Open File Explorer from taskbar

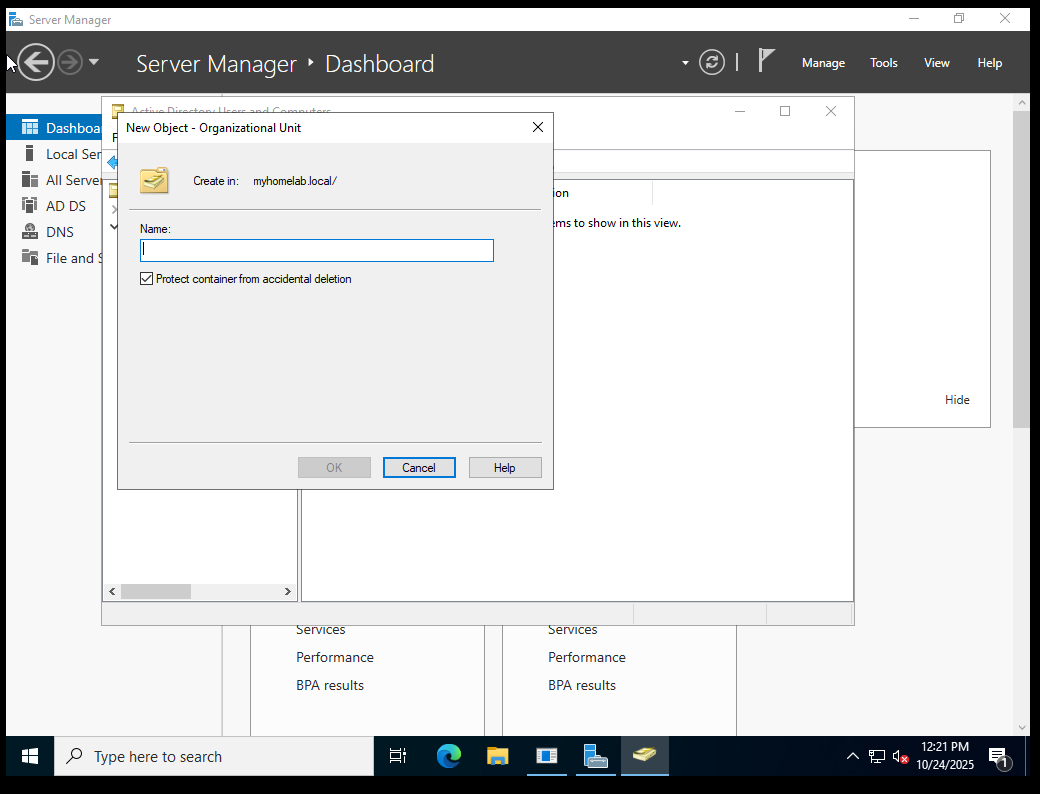tap(498, 756)
